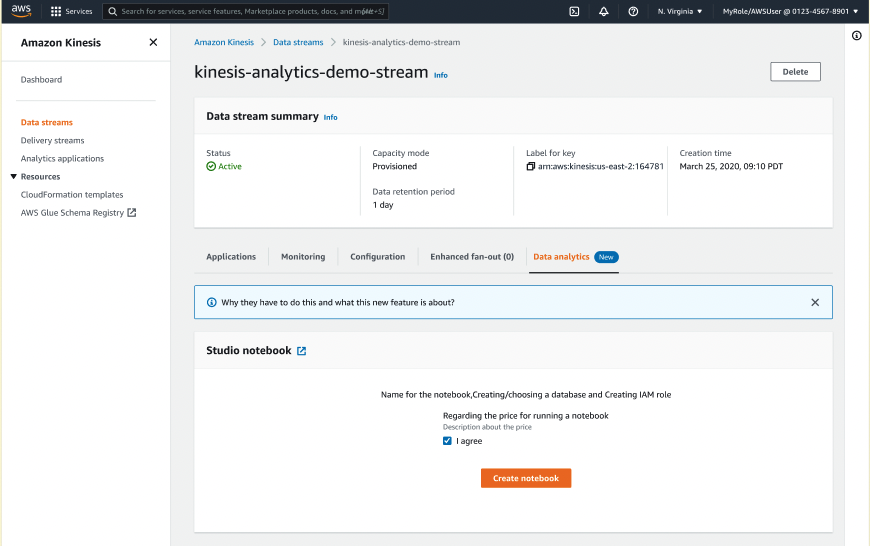Open the Services grid menu

pos(71,11)
